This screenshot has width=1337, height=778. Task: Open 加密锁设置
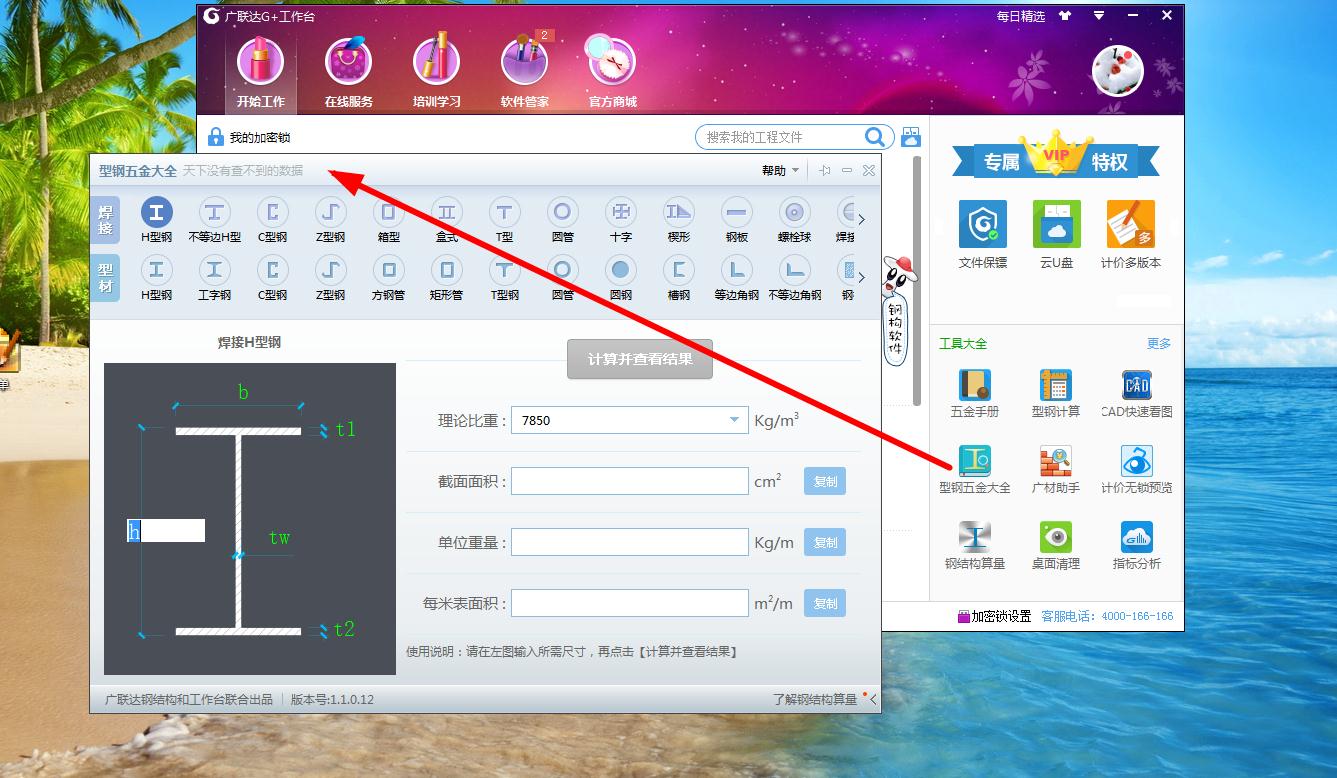click(994, 616)
